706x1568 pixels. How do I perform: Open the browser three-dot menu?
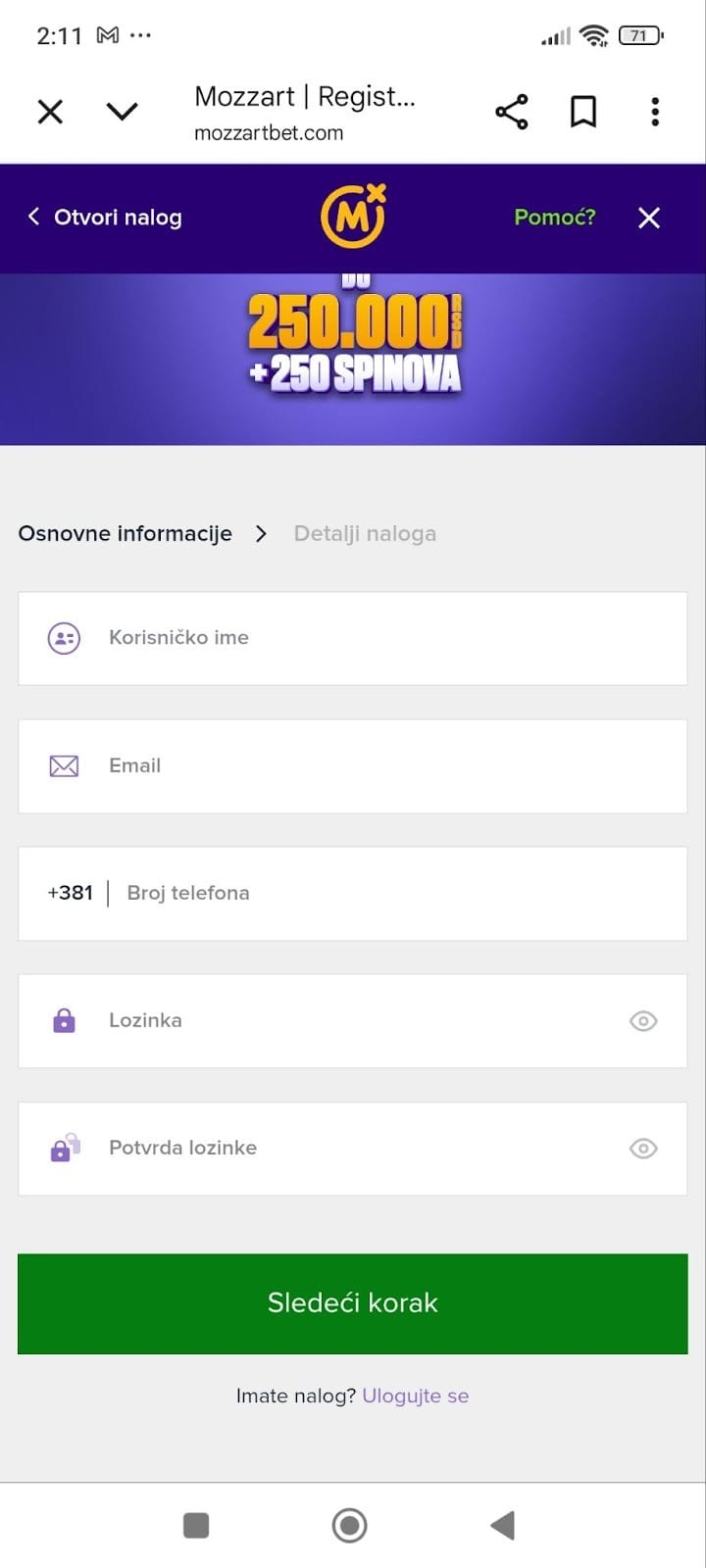[x=655, y=112]
